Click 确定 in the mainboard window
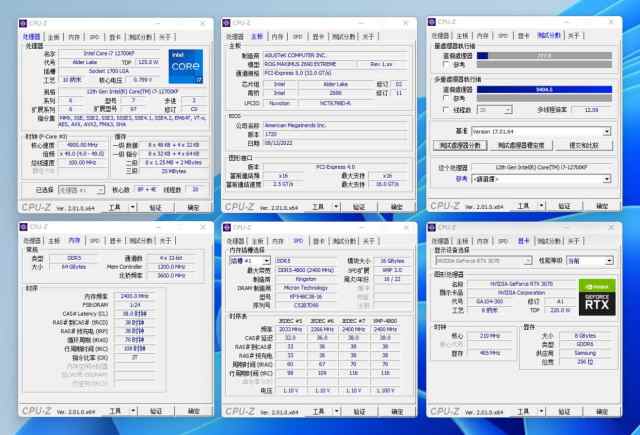 pos(396,207)
